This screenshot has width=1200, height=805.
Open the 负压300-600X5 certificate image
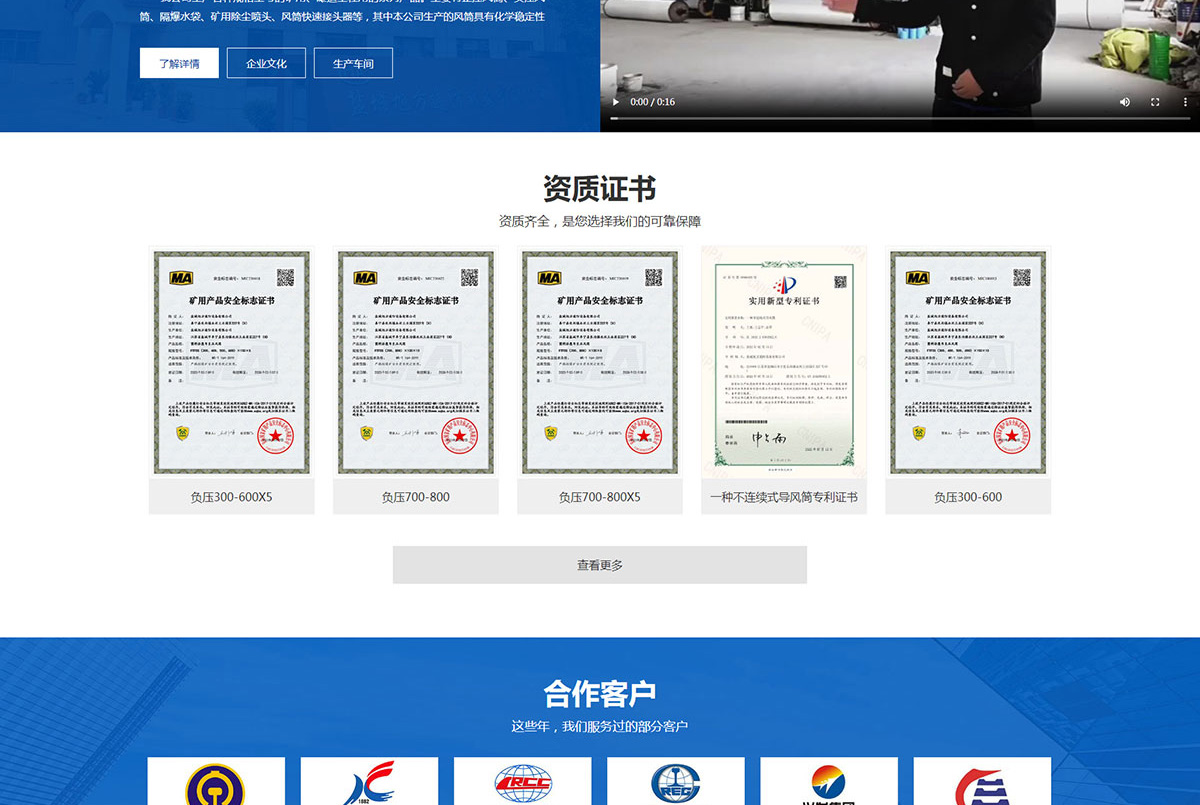point(231,362)
